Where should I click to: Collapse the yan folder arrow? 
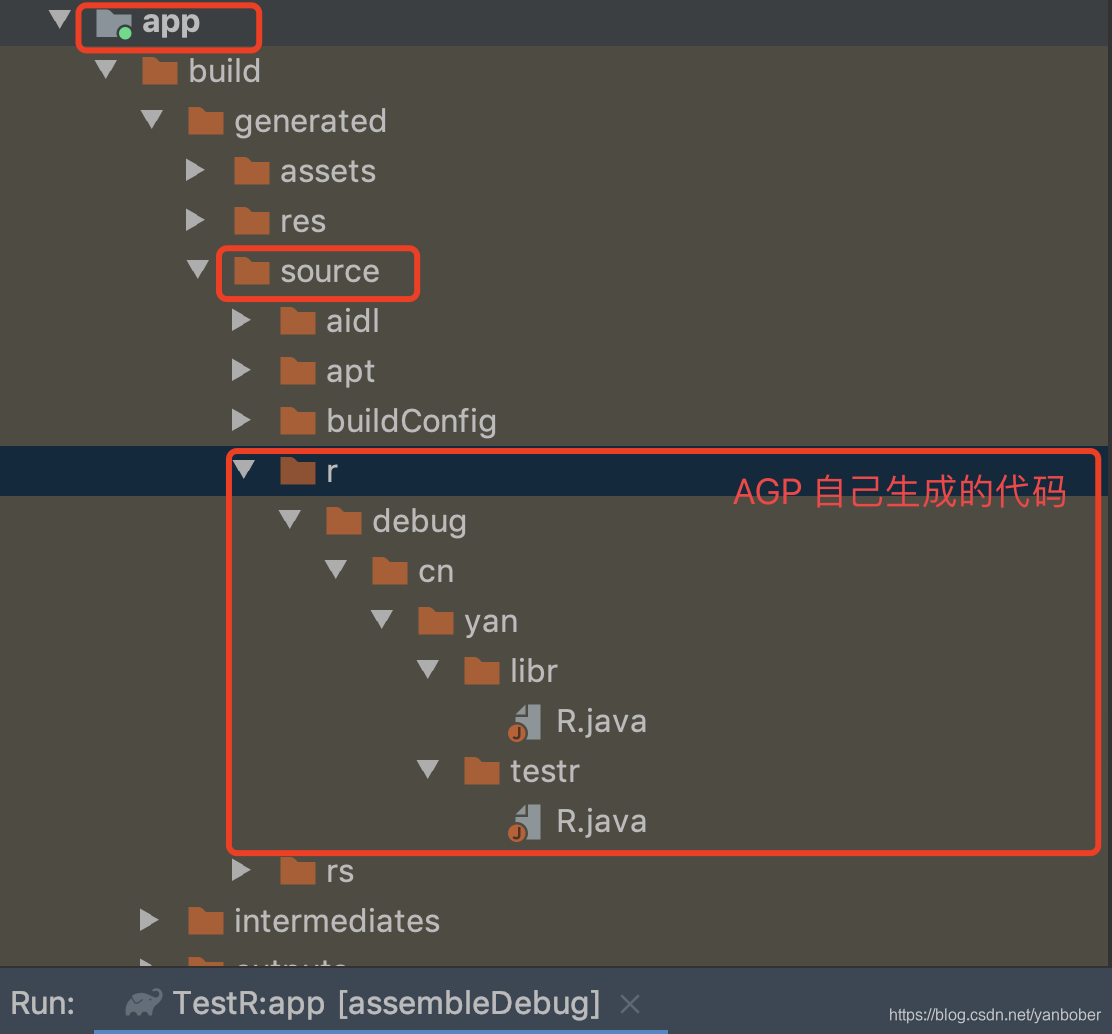[x=382, y=618]
